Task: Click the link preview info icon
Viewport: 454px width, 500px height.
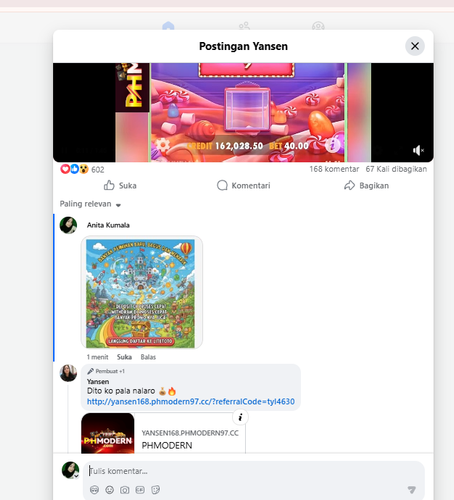Action: point(240,417)
